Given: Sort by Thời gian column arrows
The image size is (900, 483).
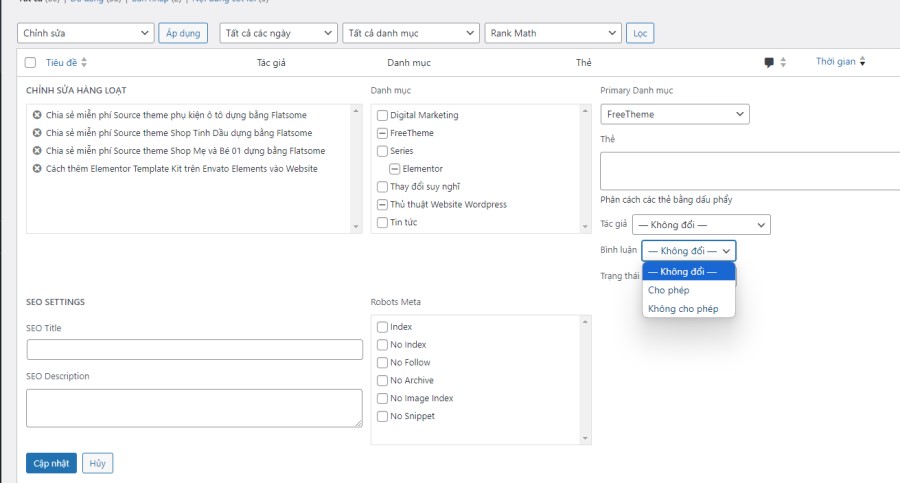Looking at the screenshot, I should pos(863,62).
